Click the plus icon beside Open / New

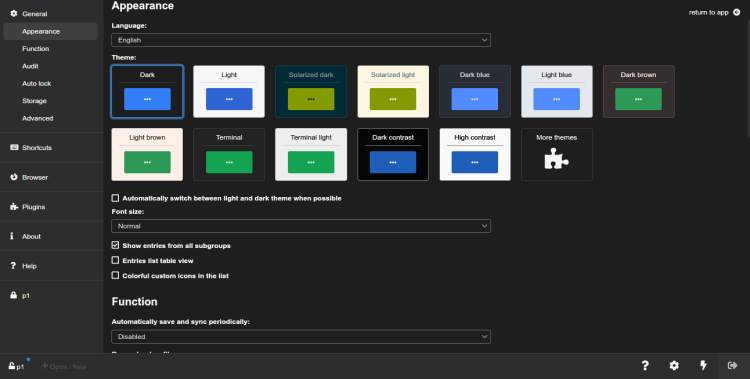click(45, 366)
